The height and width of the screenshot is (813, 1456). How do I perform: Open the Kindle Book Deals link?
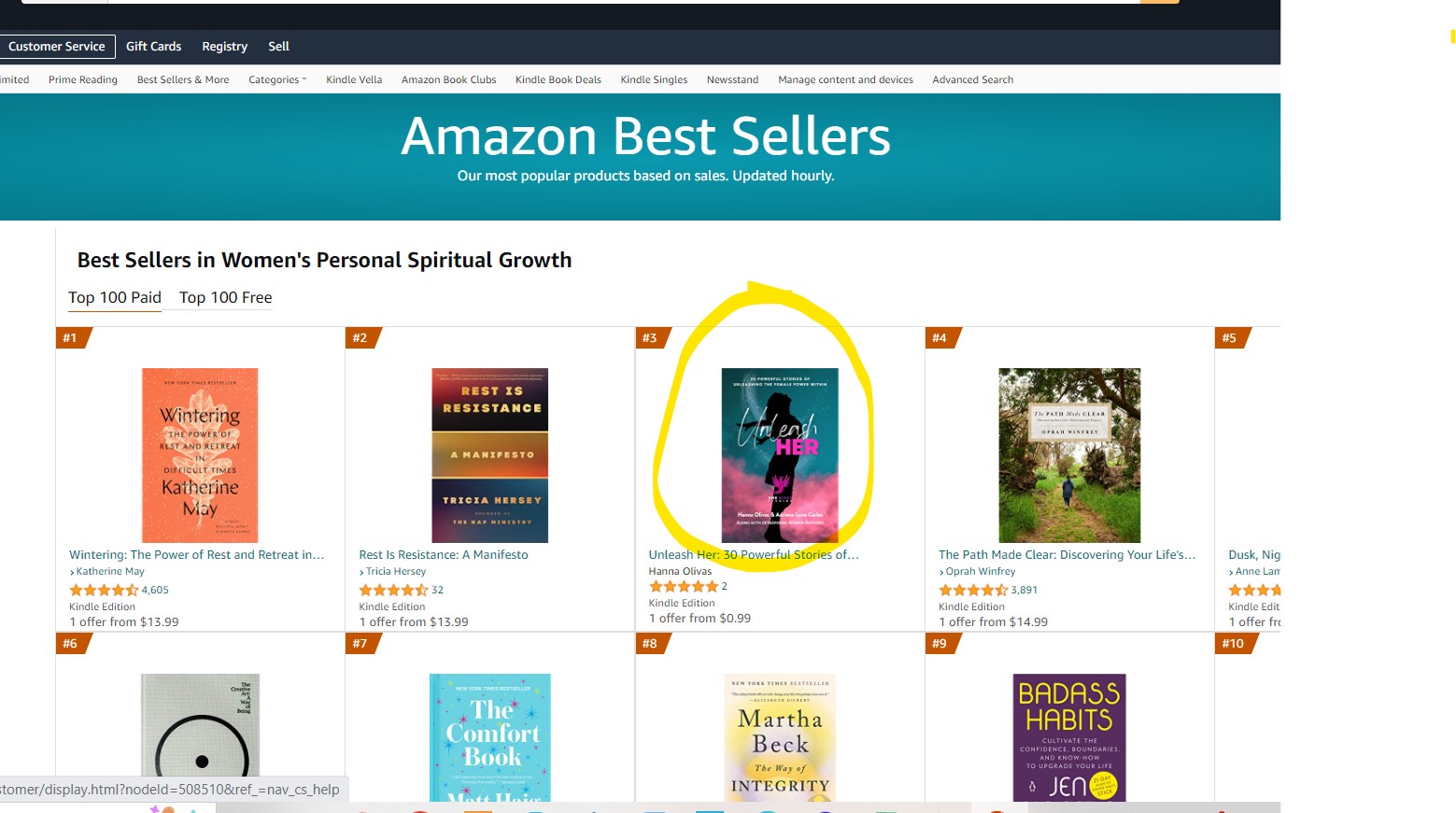tap(558, 80)
